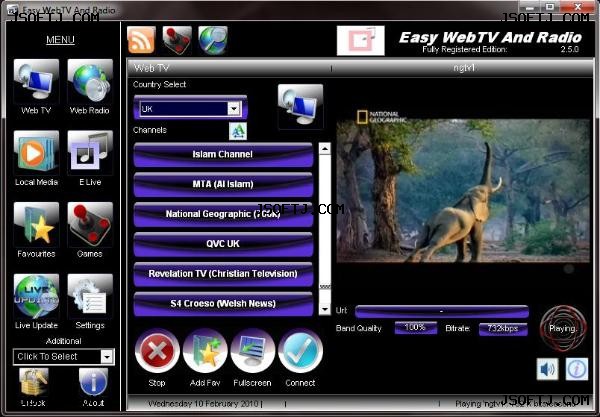Open the Web TV section

tap(36, 81)
